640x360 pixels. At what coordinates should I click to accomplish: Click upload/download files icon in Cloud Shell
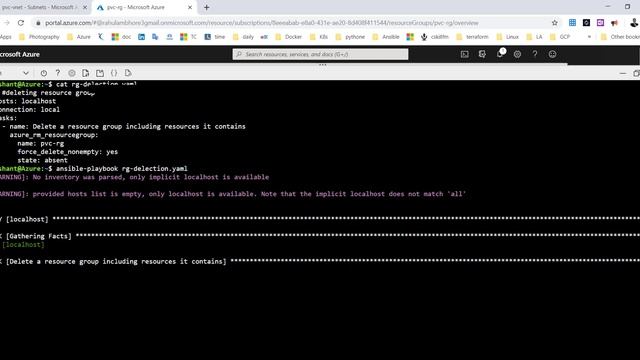coord(86,73)
